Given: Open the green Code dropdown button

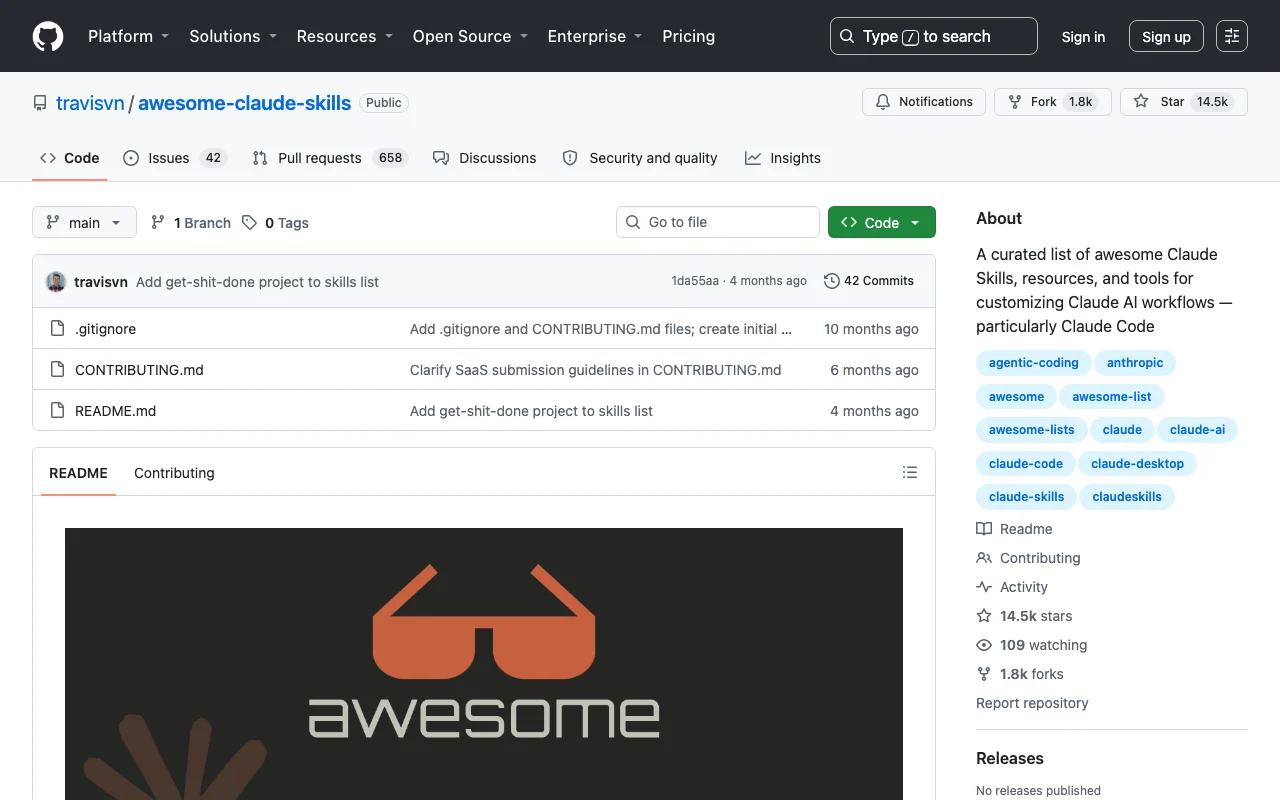Looking at the screenshot, I should point(882,222).
